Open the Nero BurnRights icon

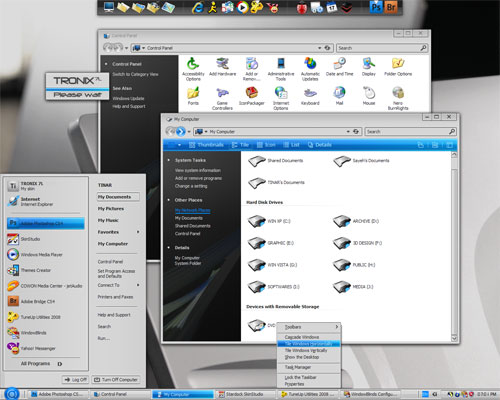click(x=398, y=98)
